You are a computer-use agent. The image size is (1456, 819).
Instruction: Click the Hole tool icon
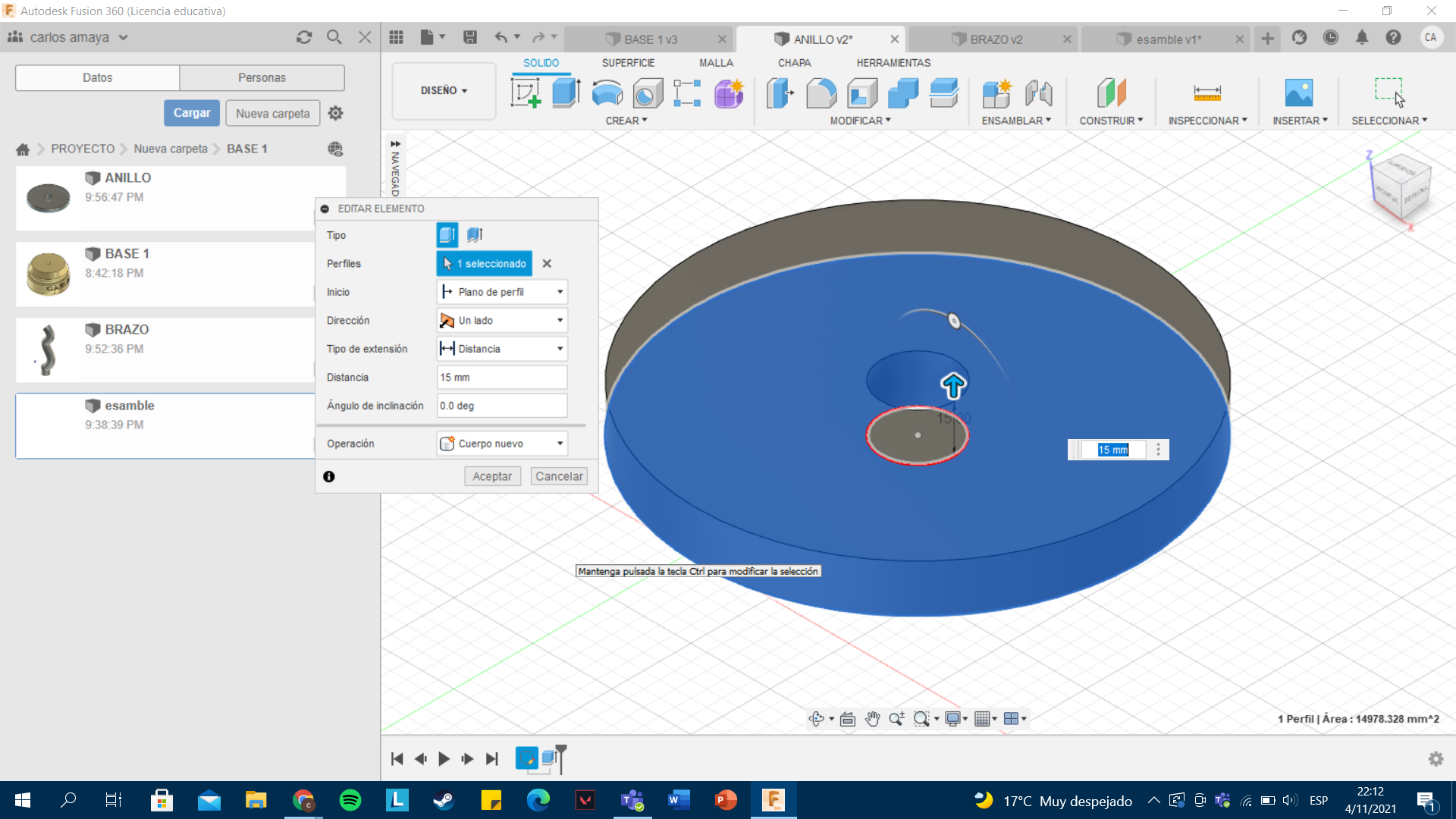pyautogui.click(x=648, y=93)
